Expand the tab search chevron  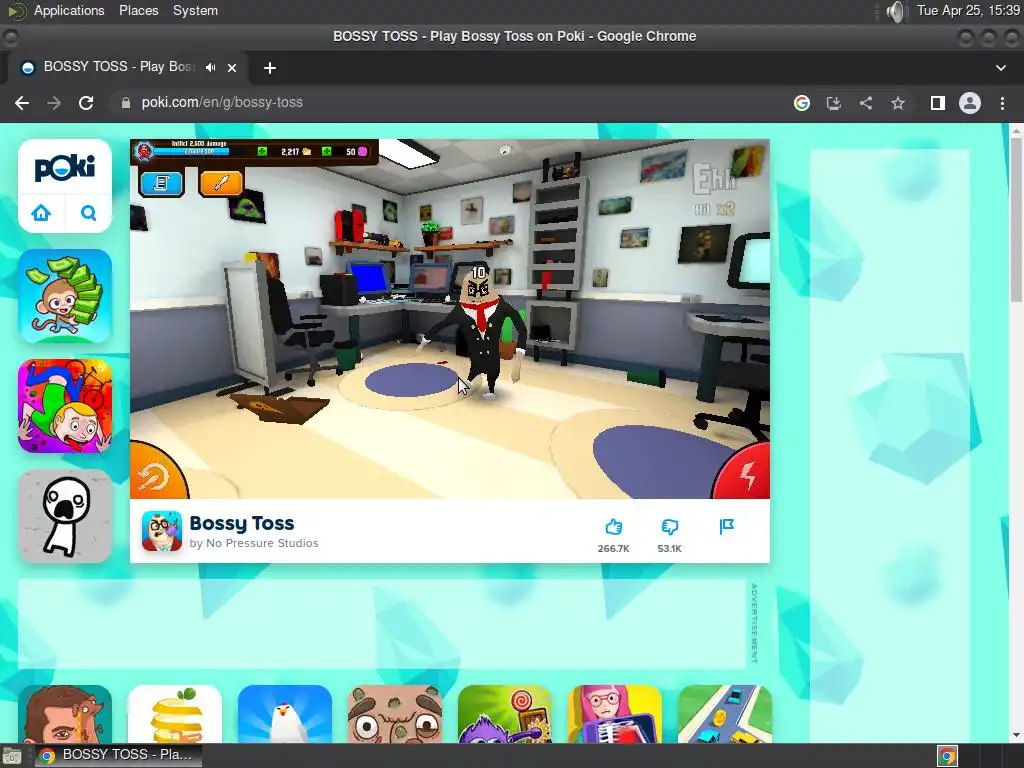point(1000,67)
